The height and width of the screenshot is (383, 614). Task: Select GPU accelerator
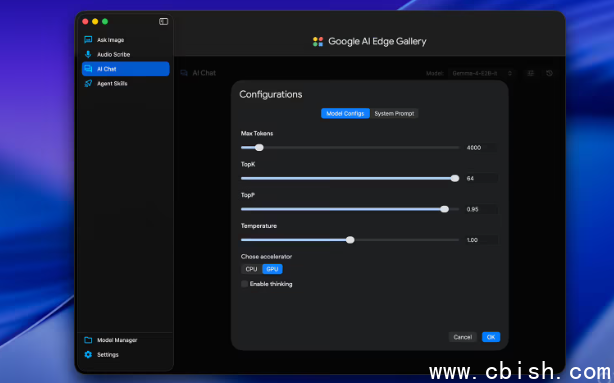point(272,269)
